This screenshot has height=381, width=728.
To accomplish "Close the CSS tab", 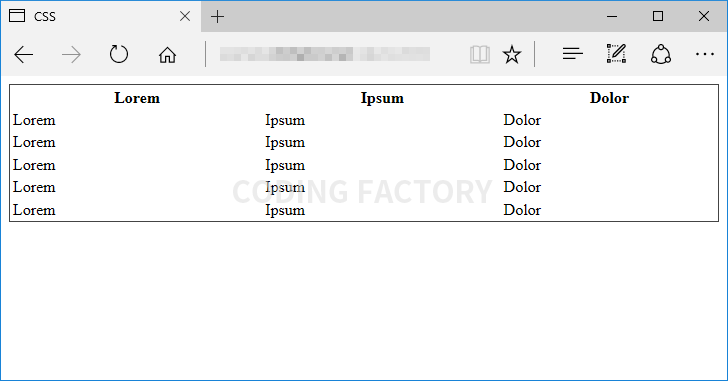I will tap(185, 17).
